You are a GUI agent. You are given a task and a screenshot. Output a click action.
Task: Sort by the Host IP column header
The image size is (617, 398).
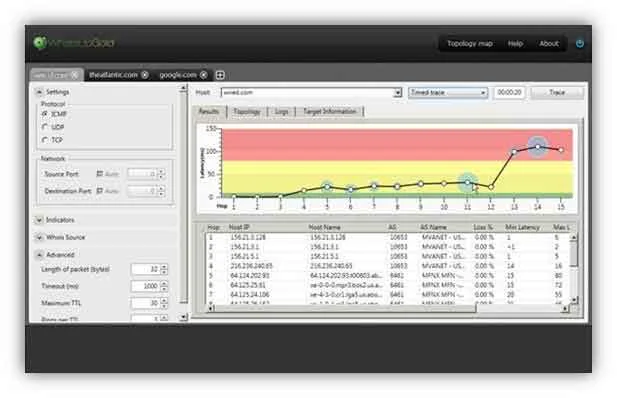[239, 227]
